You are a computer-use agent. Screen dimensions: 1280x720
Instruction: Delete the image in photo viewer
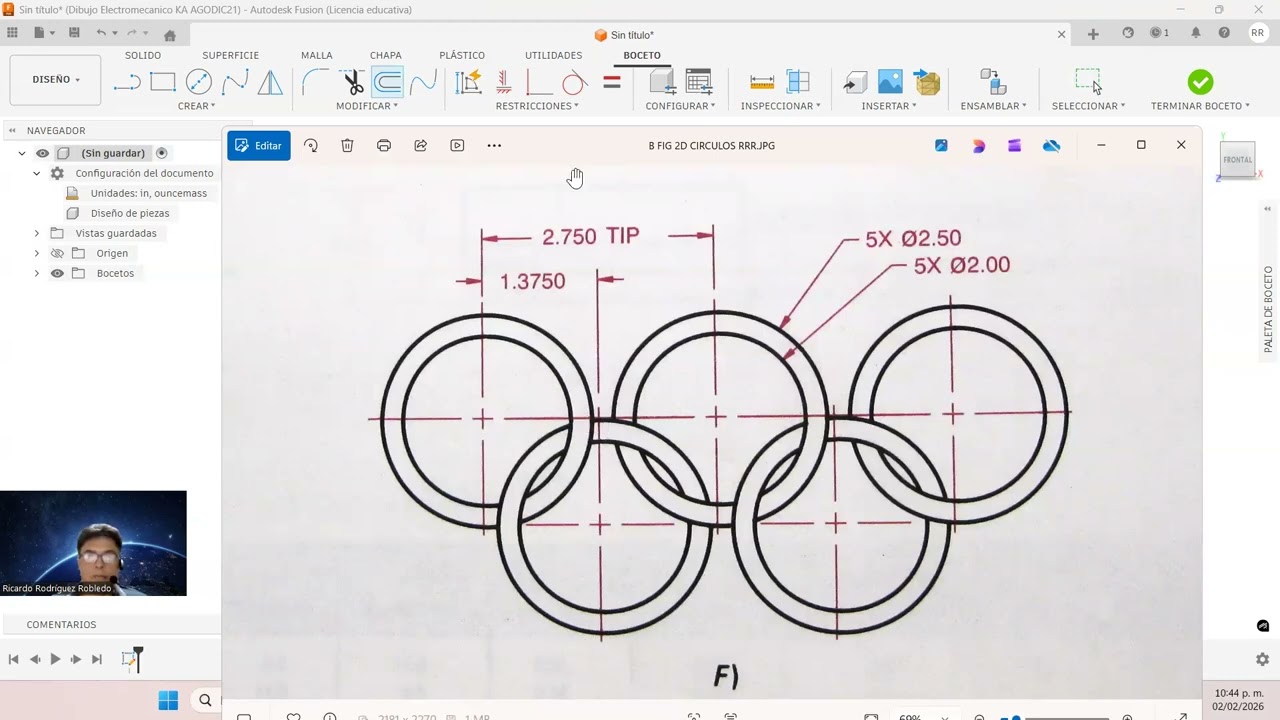coord(347,145)
